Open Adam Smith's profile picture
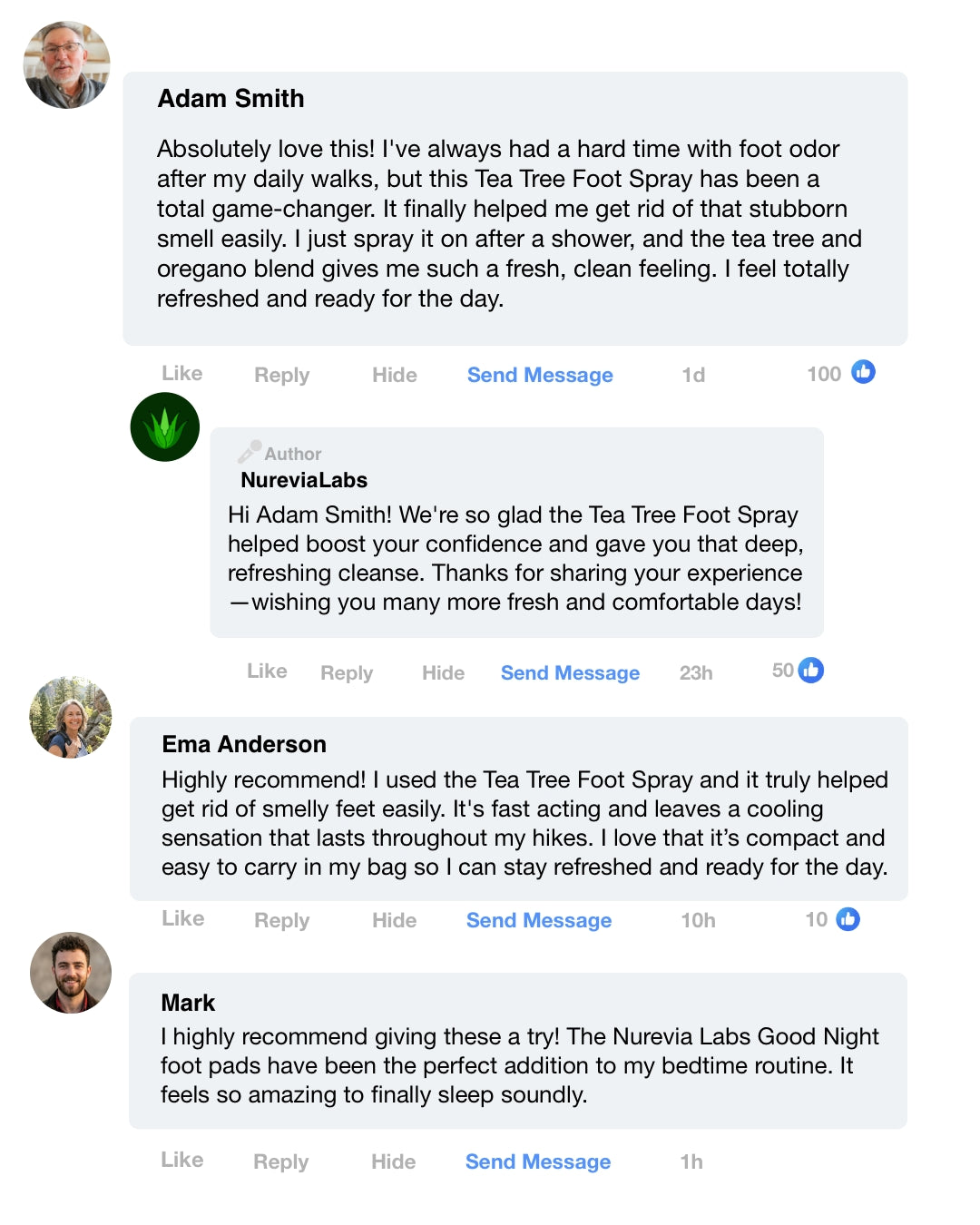Image resolution: width=980 pixels, height=1225 pixels. [x=66, y=65]
